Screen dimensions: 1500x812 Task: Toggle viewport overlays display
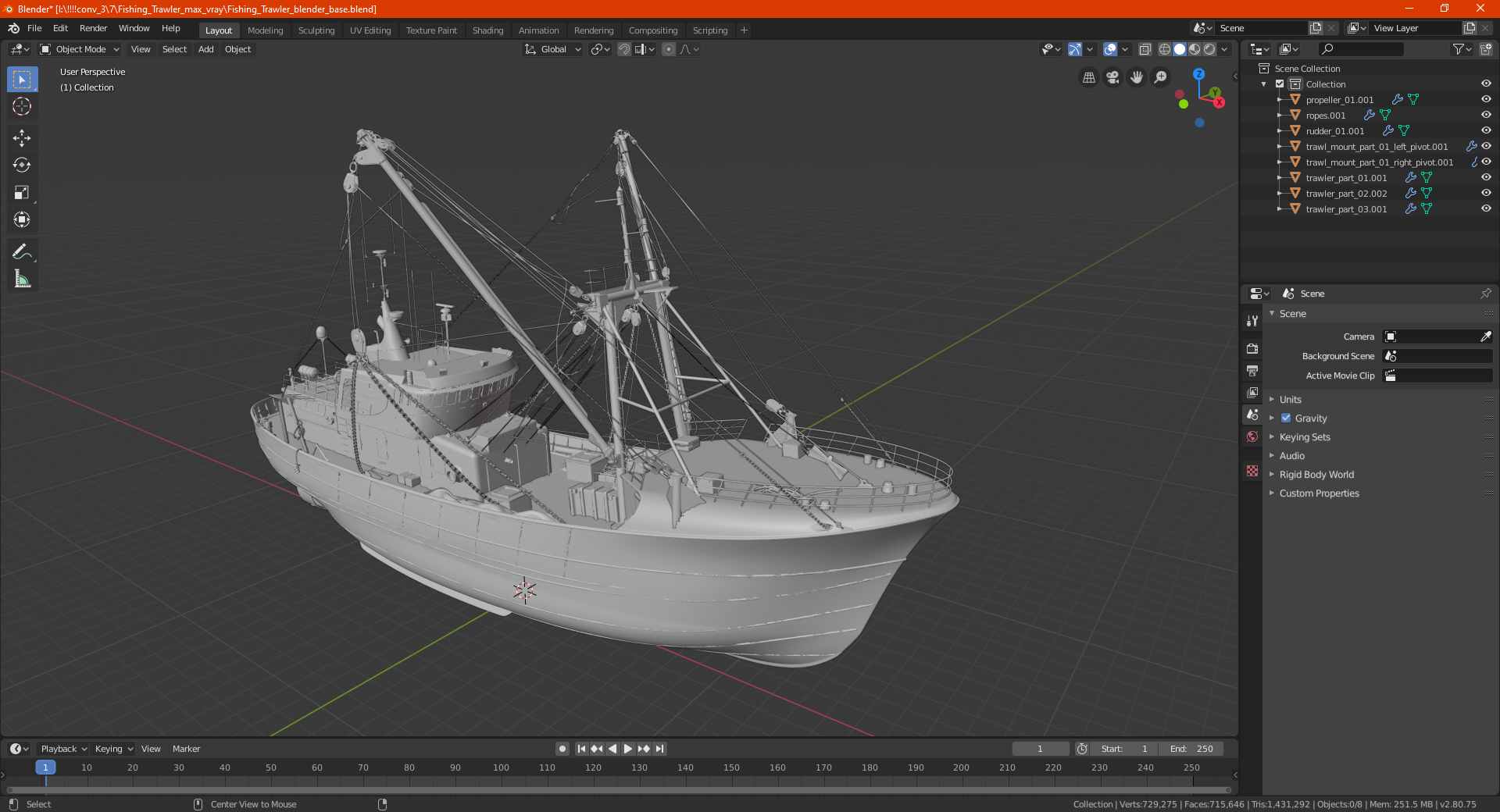(x=1110, y=49)
